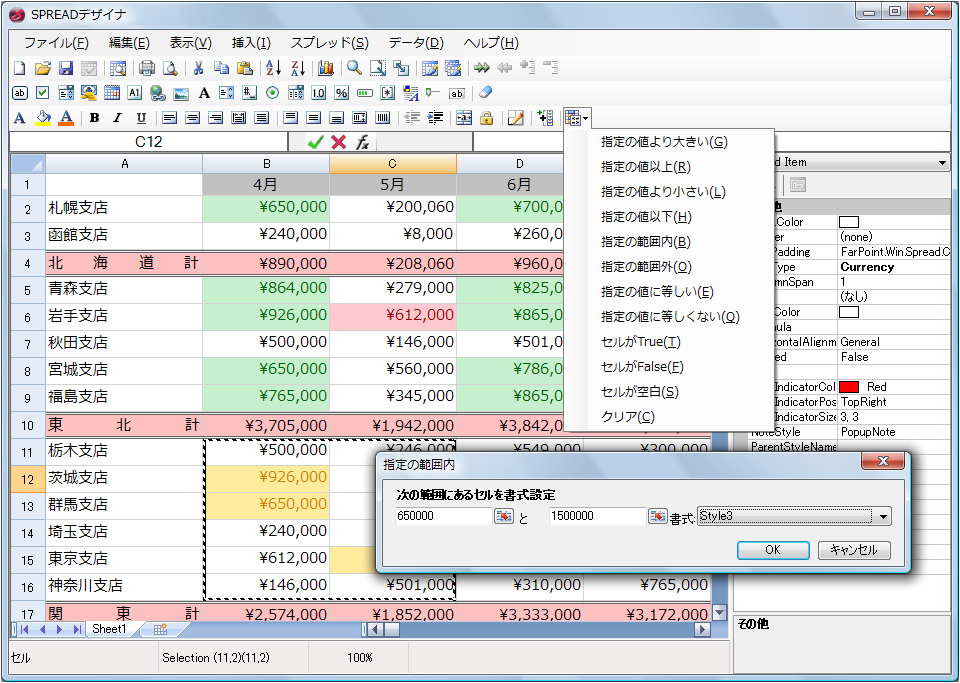The width and height of the screenshot is (960, 683).
Task: Open the データ menu
Action: click(415, 44)
